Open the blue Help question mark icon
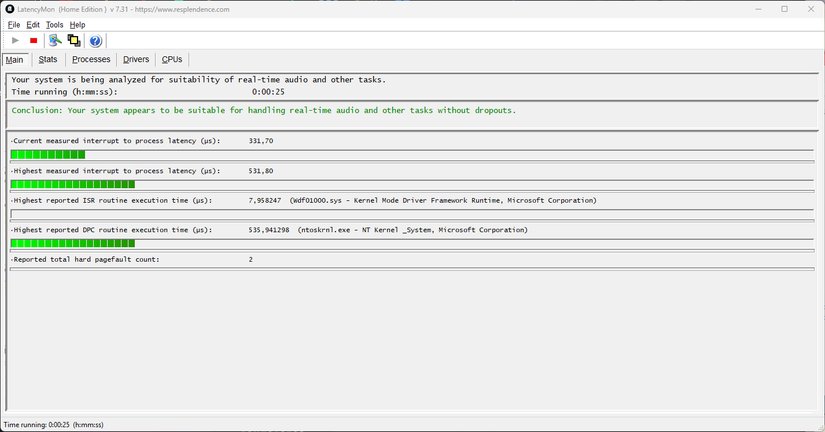This screenshot has height=432, width=825. [x=95, y=41]
